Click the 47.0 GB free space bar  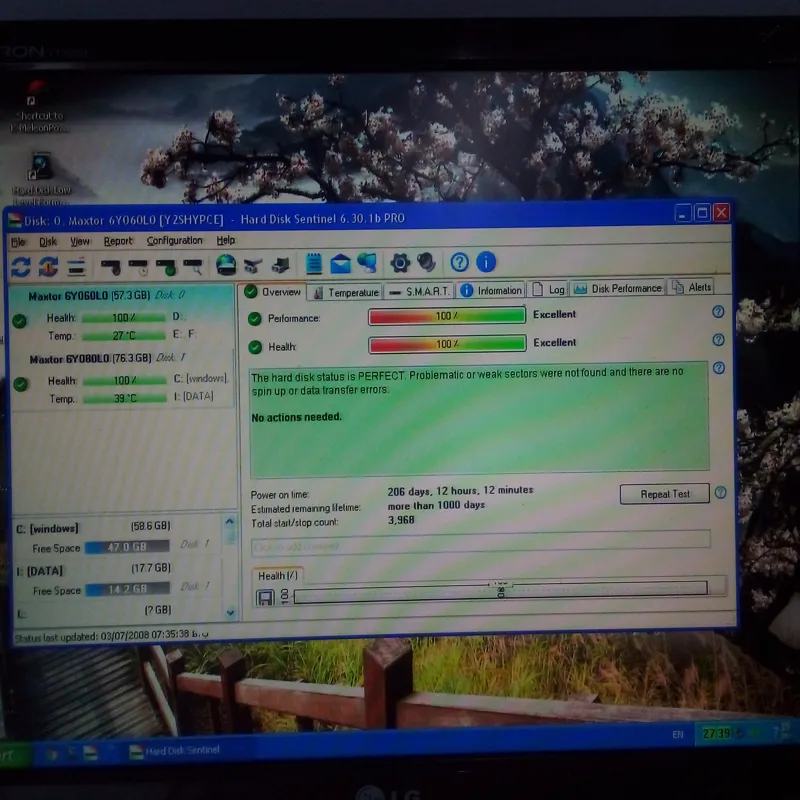(x=127, y=547)
